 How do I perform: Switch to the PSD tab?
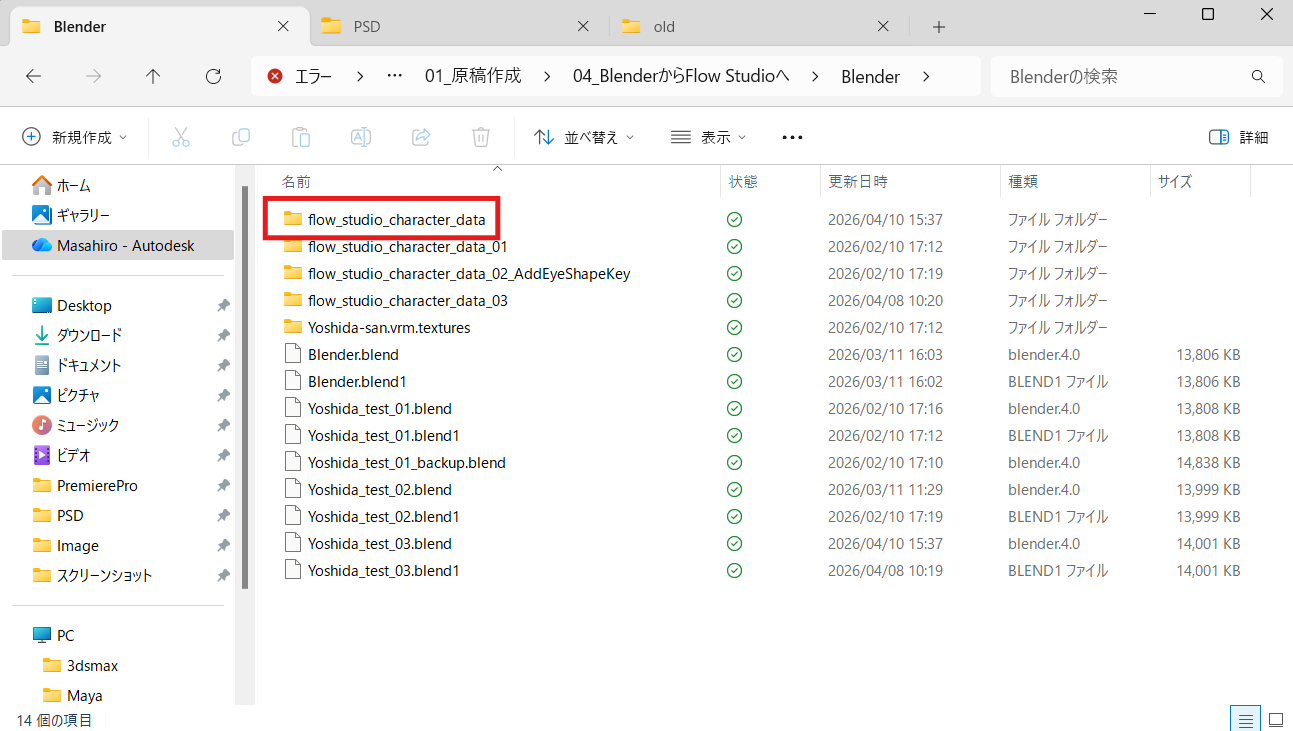click(450, 27)
